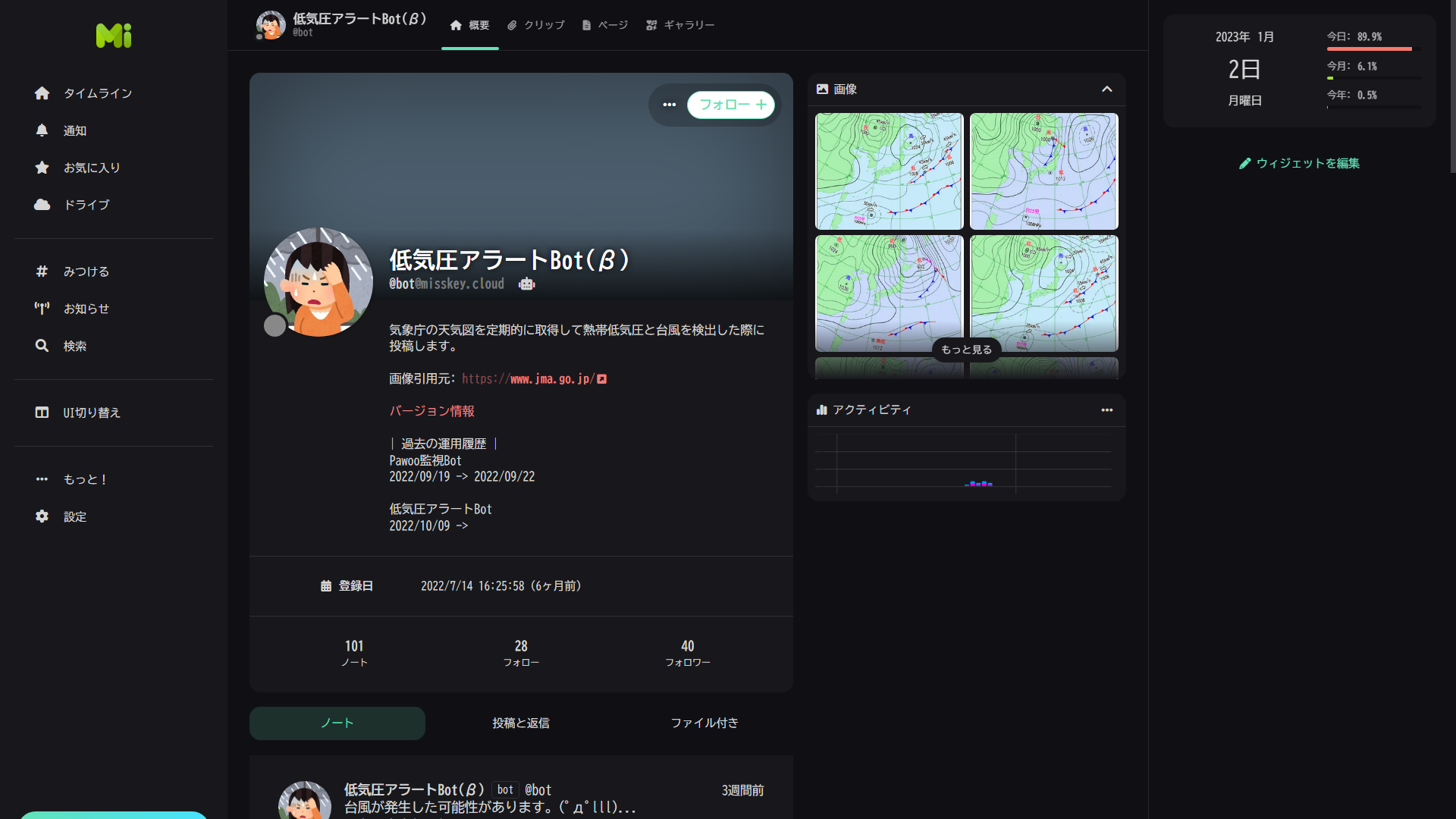Open the Timeline home icon
This screenshot has width=1456, height=819.
[x=42, y=93]
